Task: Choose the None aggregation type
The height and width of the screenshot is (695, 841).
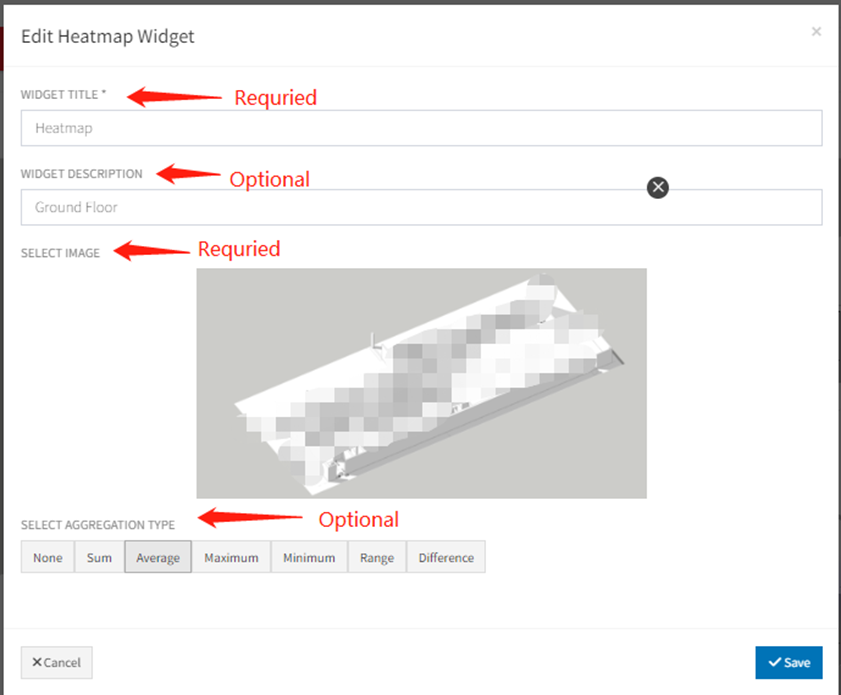Action: [47, 558]
